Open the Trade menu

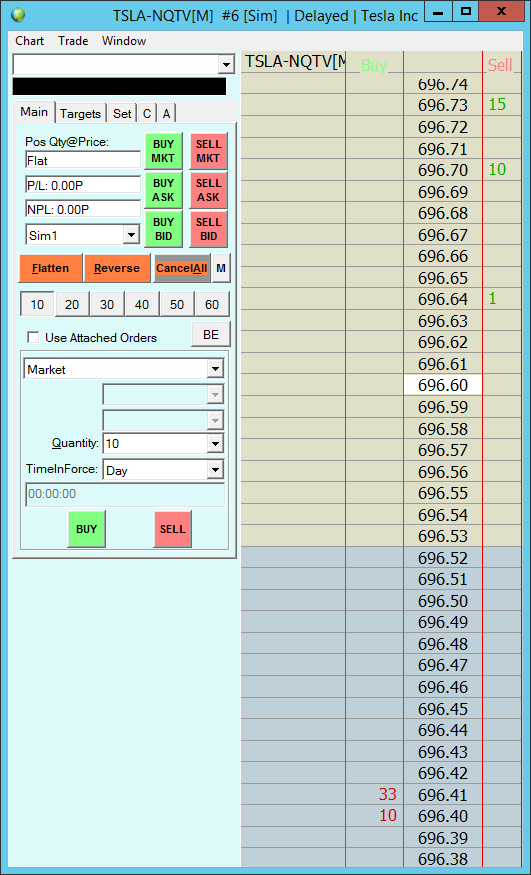click(73, 41)
